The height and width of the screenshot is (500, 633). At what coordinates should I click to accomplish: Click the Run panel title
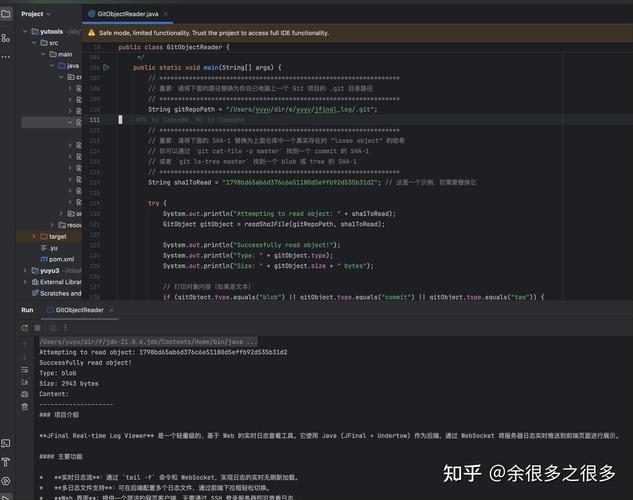point(27,310)
